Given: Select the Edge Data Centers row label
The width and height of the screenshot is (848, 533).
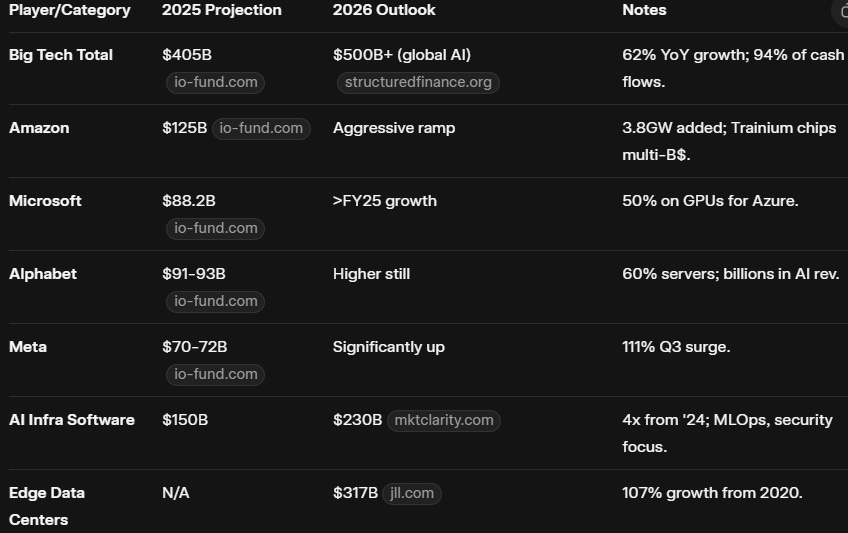Looking at the screenshot, I should (47, 506).
